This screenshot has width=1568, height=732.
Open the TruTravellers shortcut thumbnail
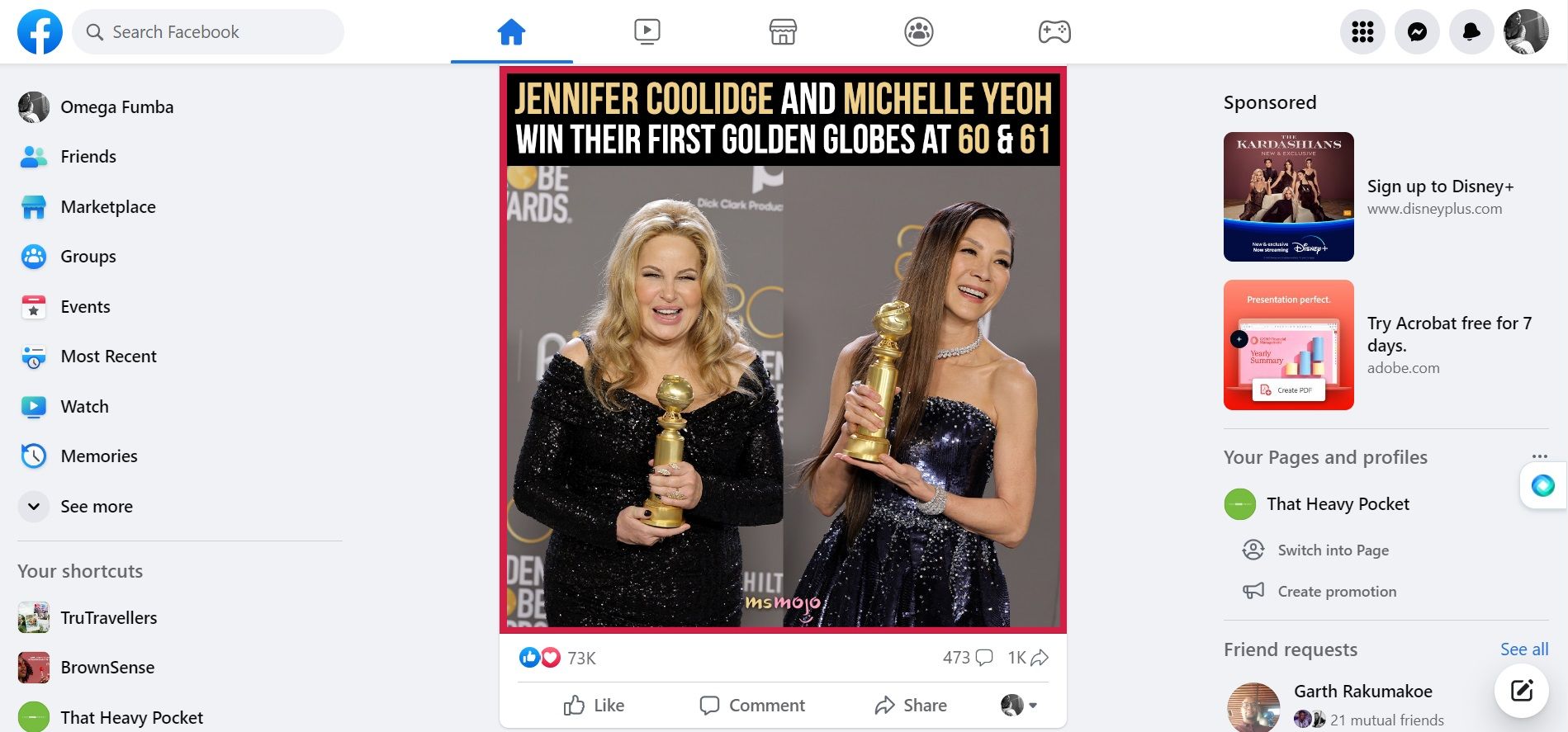pos(33,617)
